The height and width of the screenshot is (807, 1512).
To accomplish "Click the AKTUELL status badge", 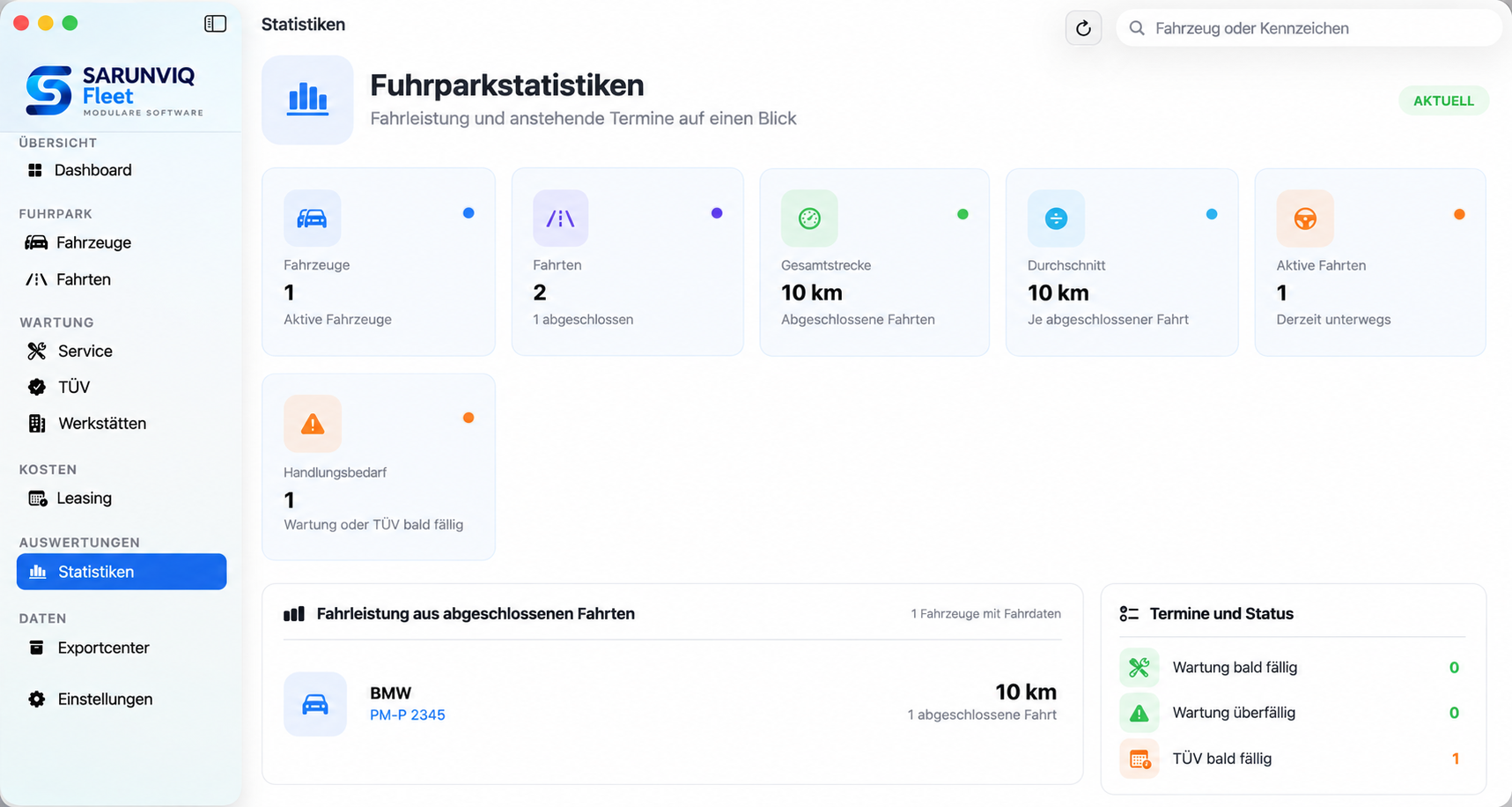I will coord(1443,100).
